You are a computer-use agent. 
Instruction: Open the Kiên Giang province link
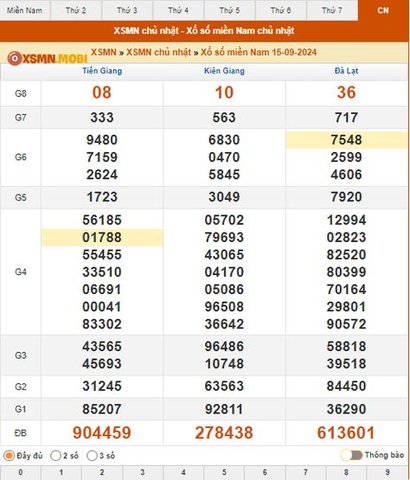(x=224, y=71)
